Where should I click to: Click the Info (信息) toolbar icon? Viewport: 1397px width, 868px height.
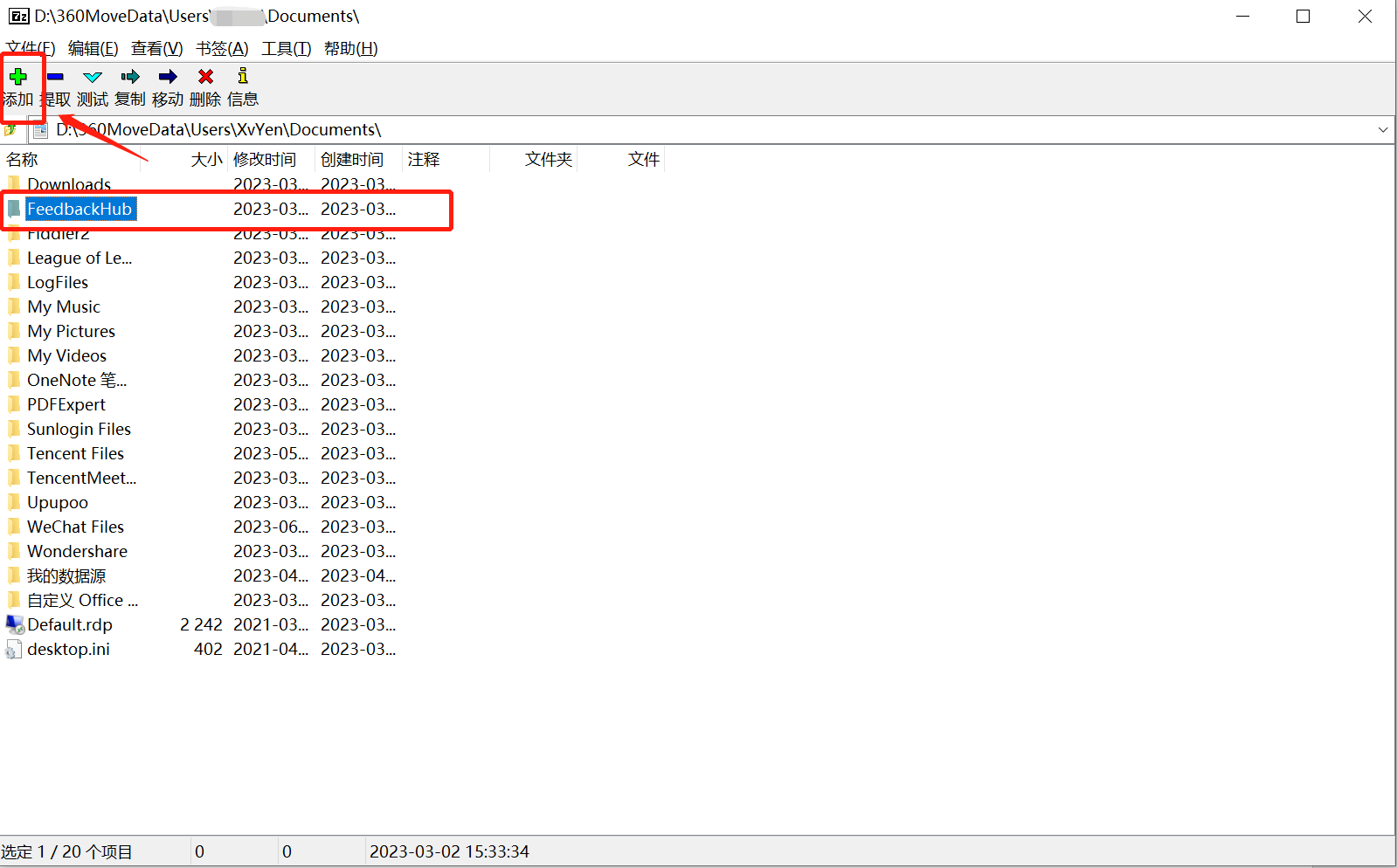(x=243, y=76)
